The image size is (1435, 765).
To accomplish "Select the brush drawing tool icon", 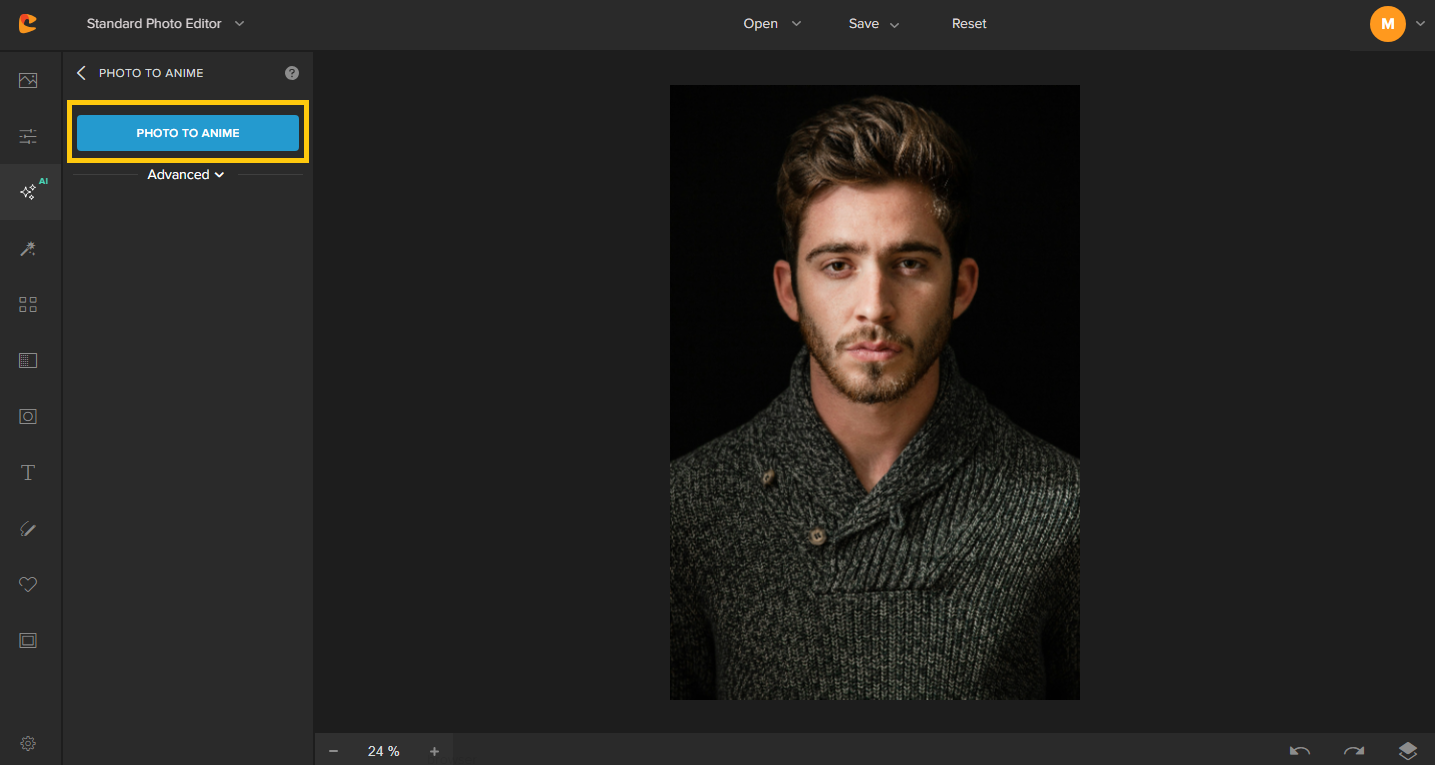I will tap(28, 529).
